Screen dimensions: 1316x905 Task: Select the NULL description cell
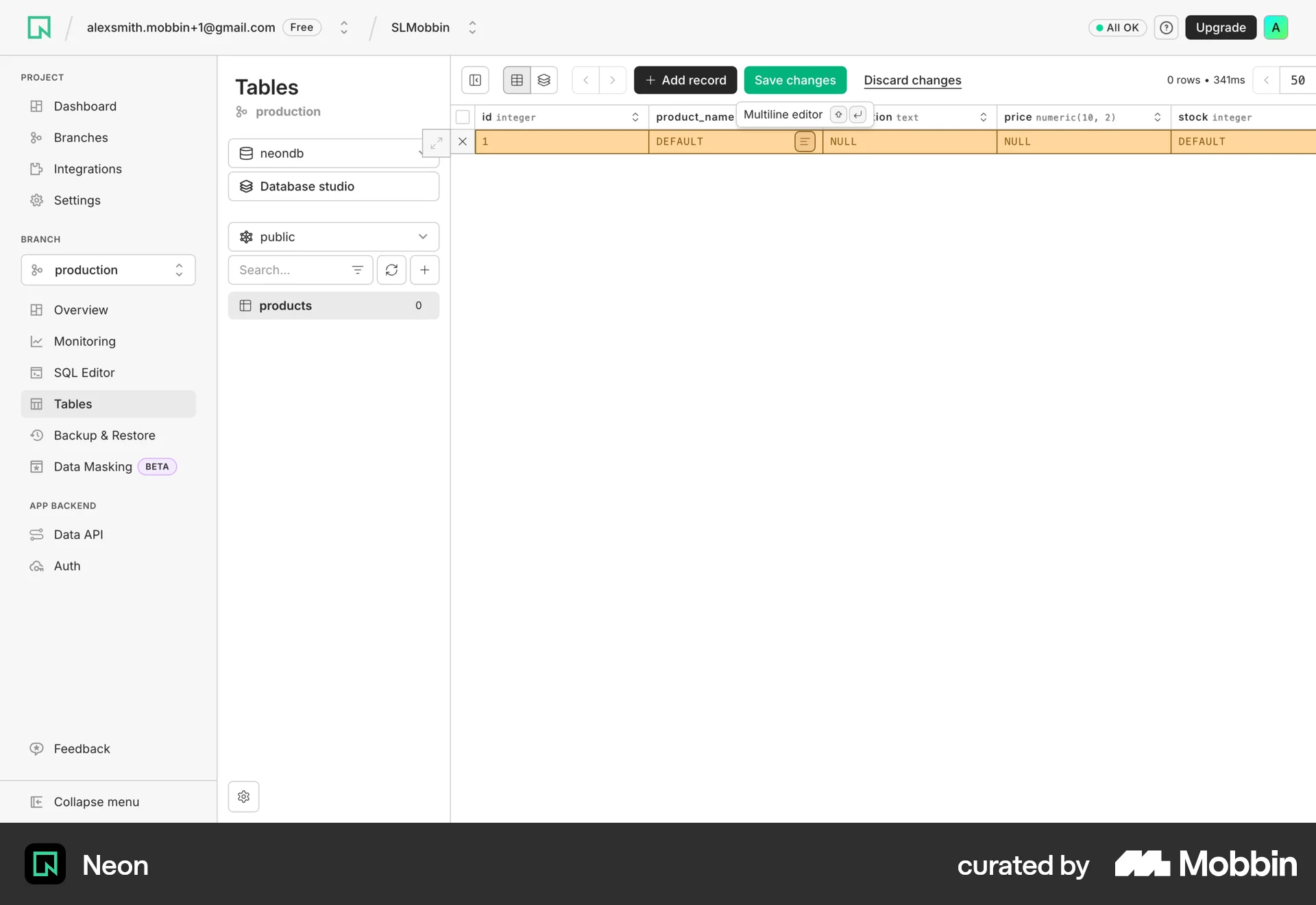pyautogui.click(x=910, y=142)
